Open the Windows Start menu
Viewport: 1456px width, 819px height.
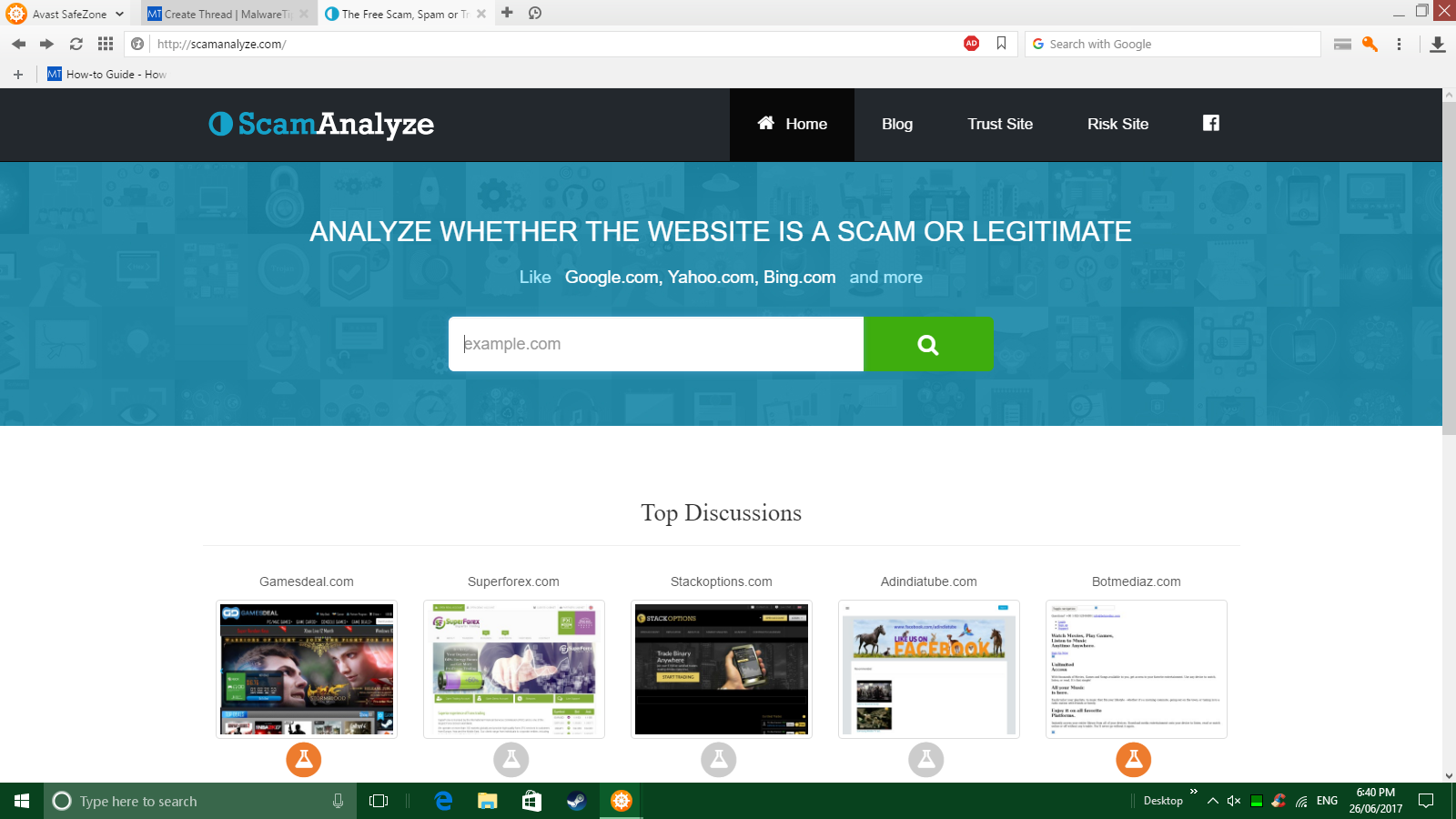coord(22,801)
